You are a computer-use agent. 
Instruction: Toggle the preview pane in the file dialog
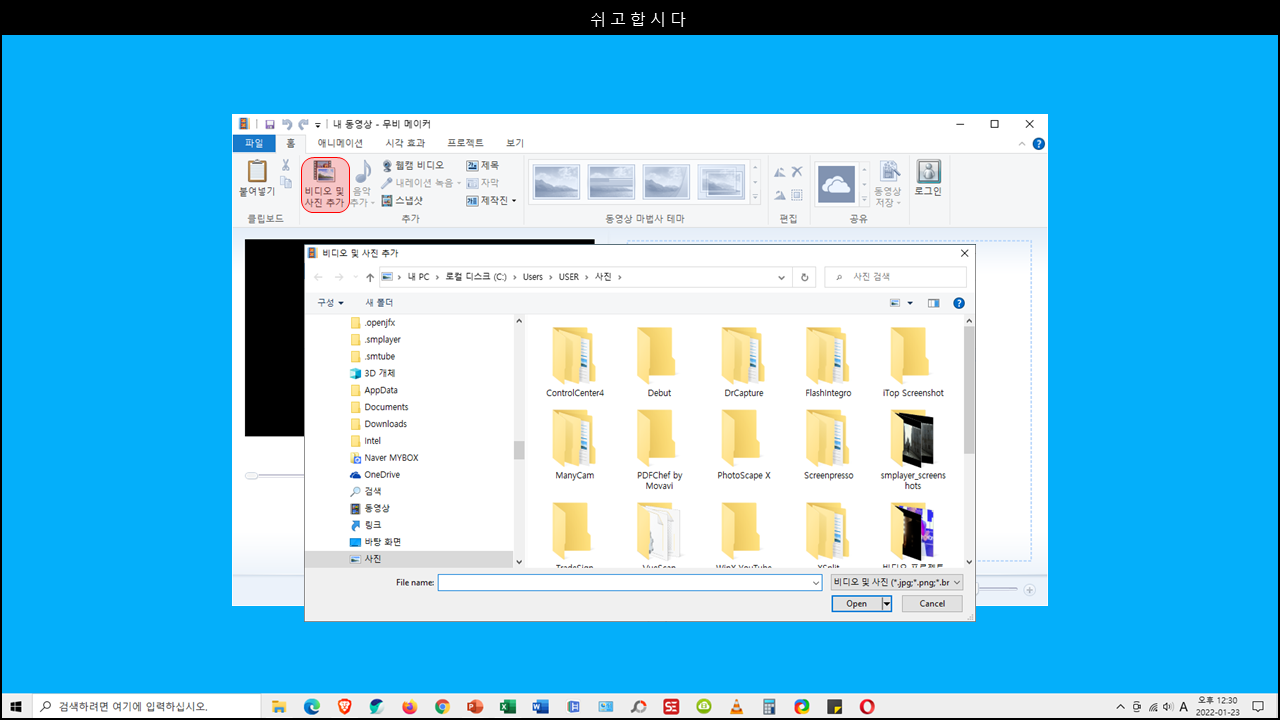(x=934, y=303)
